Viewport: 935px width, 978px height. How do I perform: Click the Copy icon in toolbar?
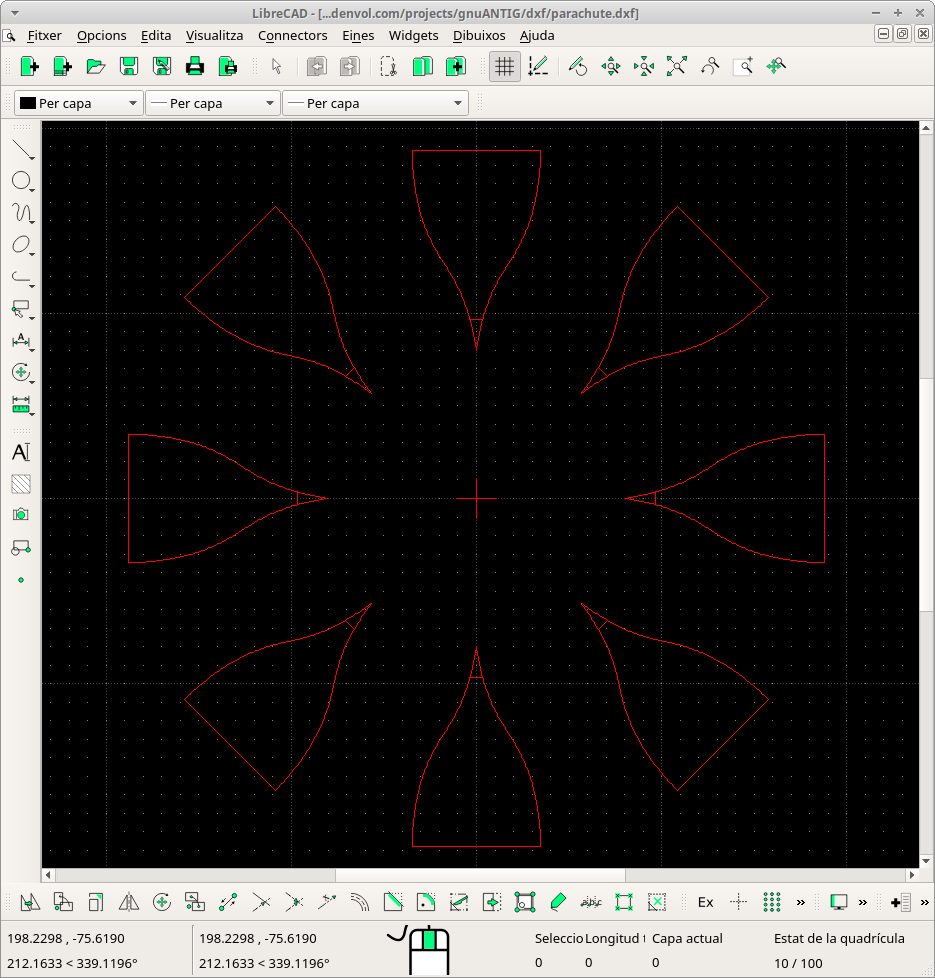tap(422, 66)
